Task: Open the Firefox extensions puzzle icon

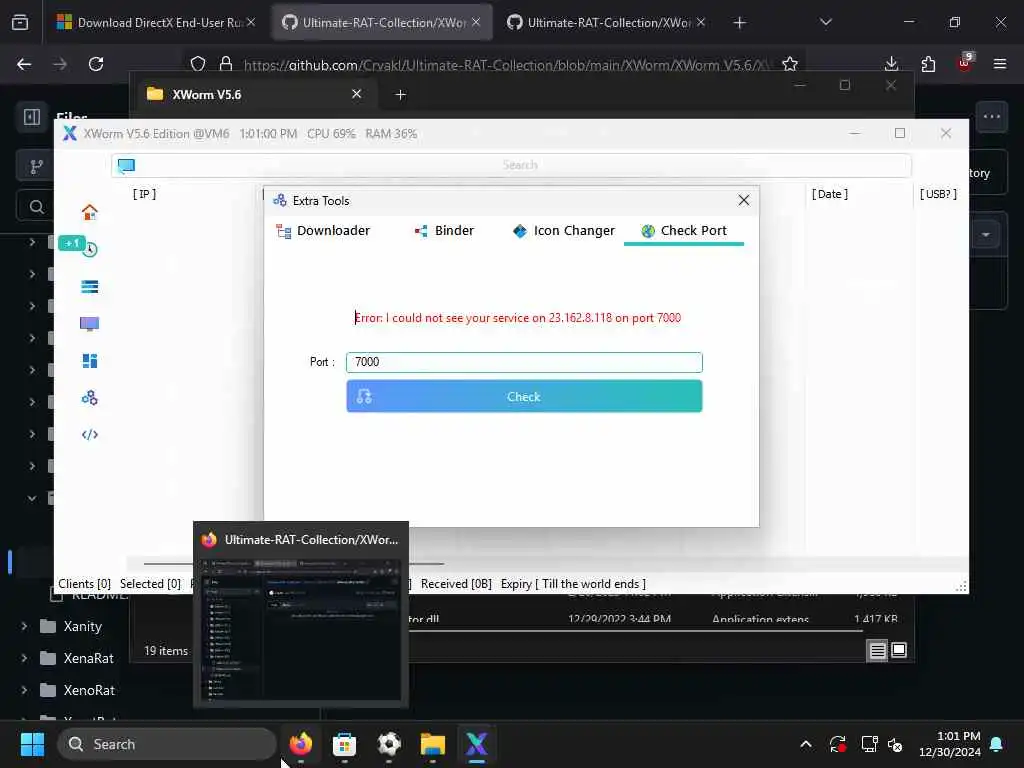Action: point(928,64)
